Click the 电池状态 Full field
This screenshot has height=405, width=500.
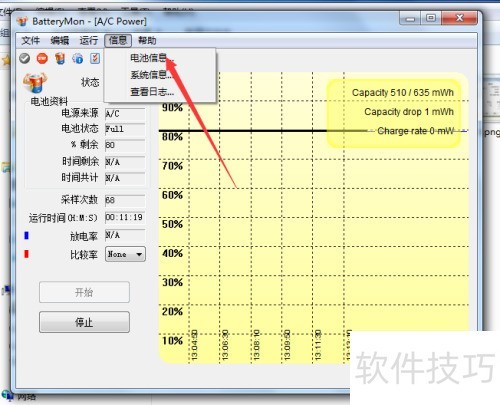click(125, 129)
